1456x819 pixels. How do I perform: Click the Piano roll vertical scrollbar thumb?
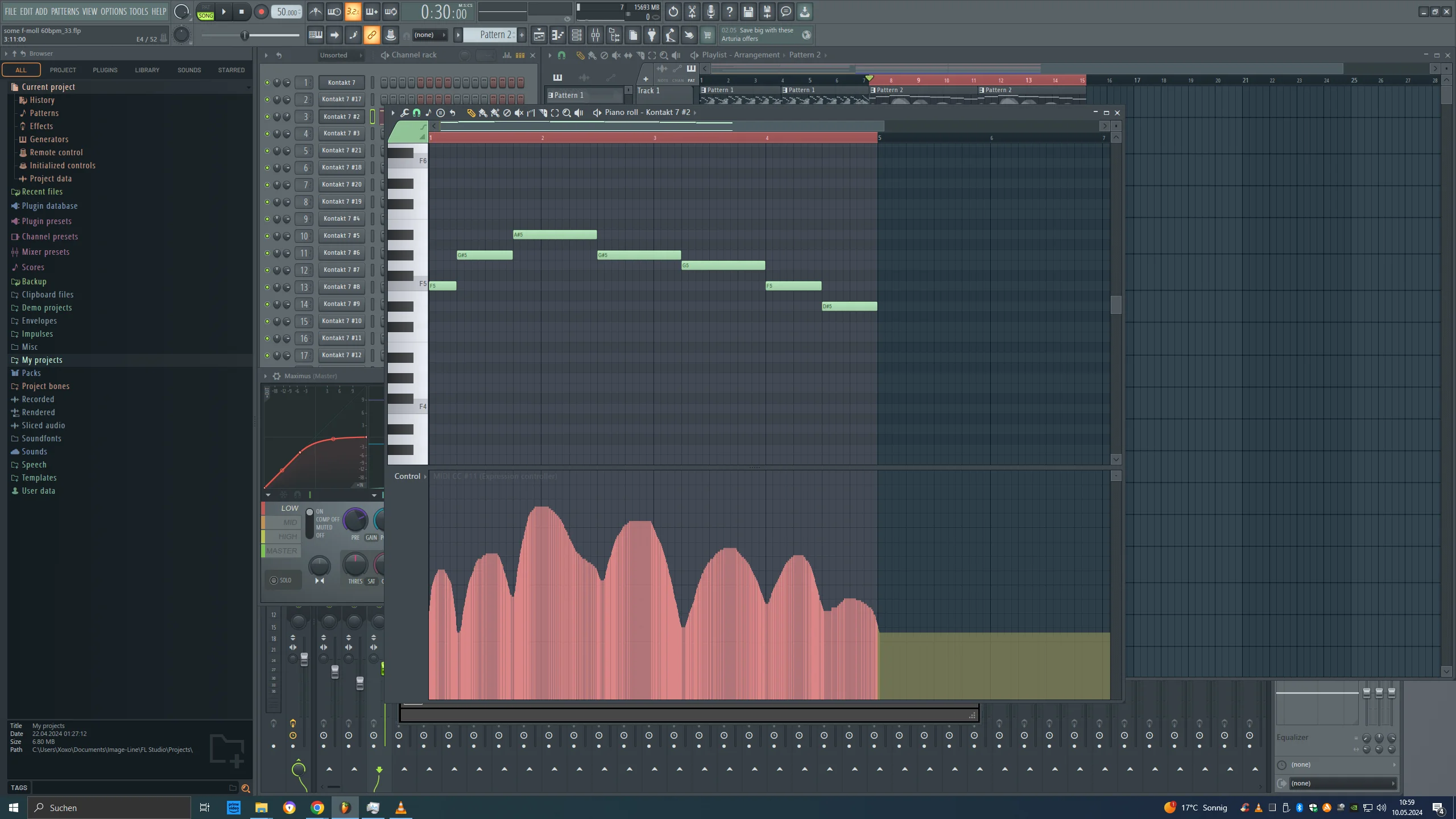pos(1116,305)
